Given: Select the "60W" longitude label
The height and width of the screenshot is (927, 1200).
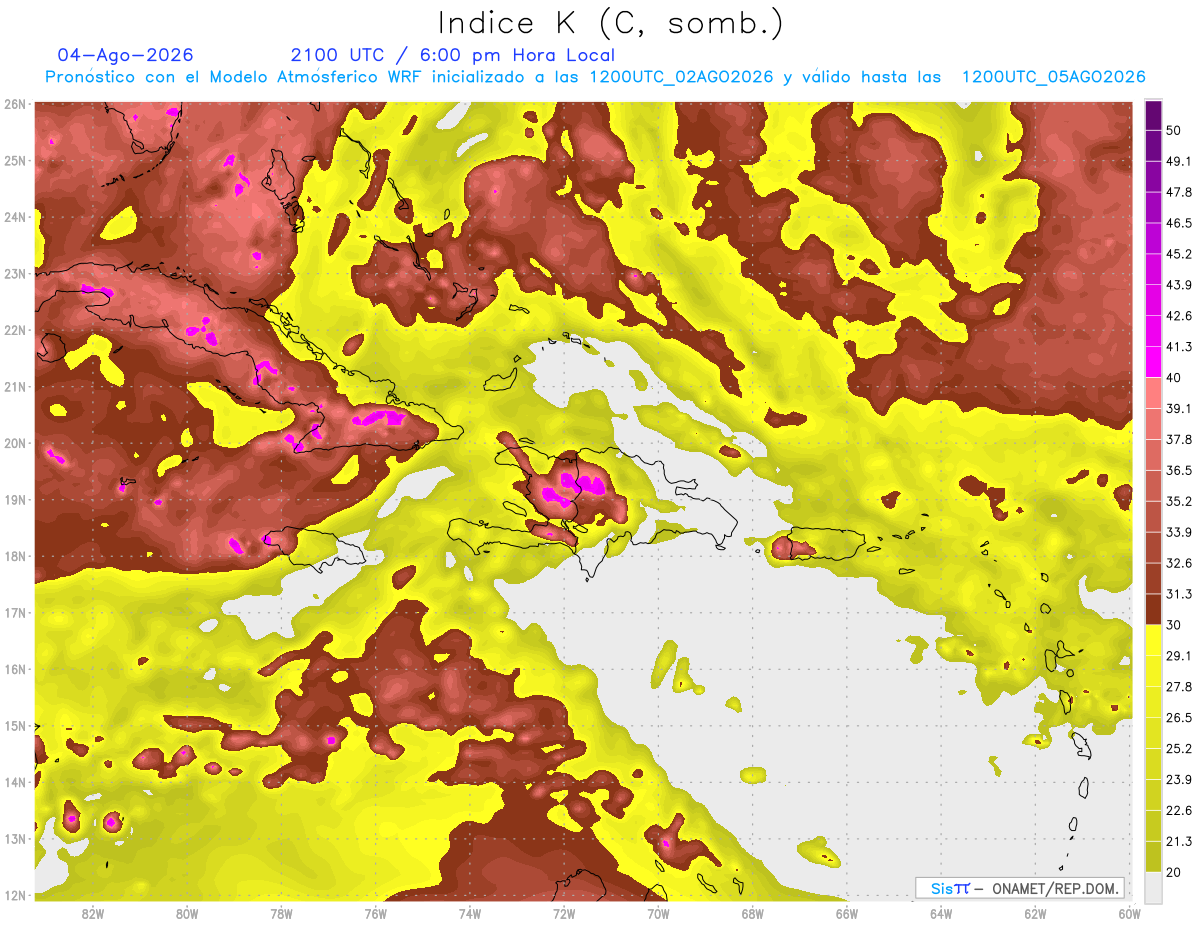Looking at the screenshot, I should (x=1130, y=914).
